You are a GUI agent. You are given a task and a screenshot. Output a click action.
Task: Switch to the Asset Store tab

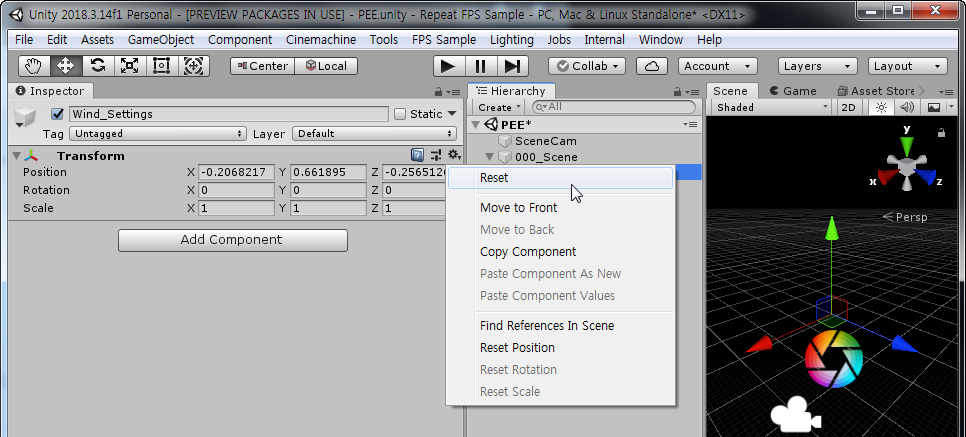click(x=875, y=91)
